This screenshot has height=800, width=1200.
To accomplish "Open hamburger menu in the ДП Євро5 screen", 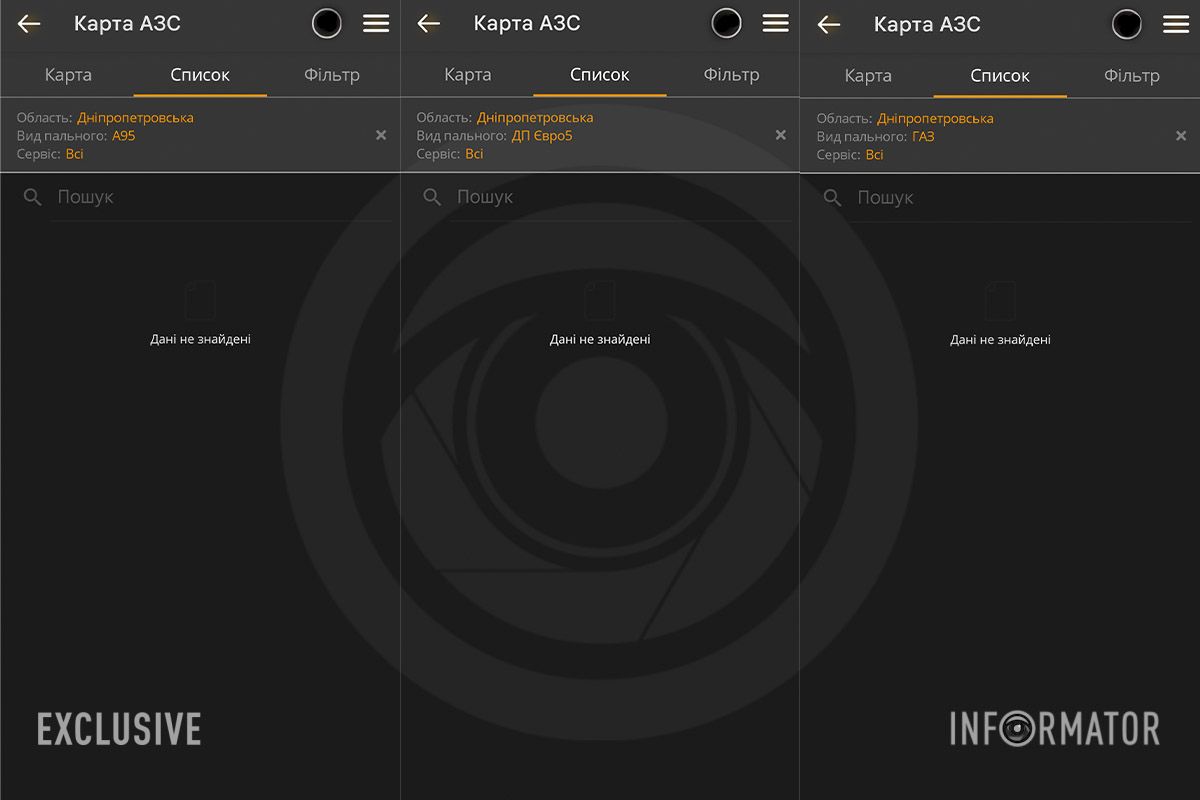I will pos(776,24).
